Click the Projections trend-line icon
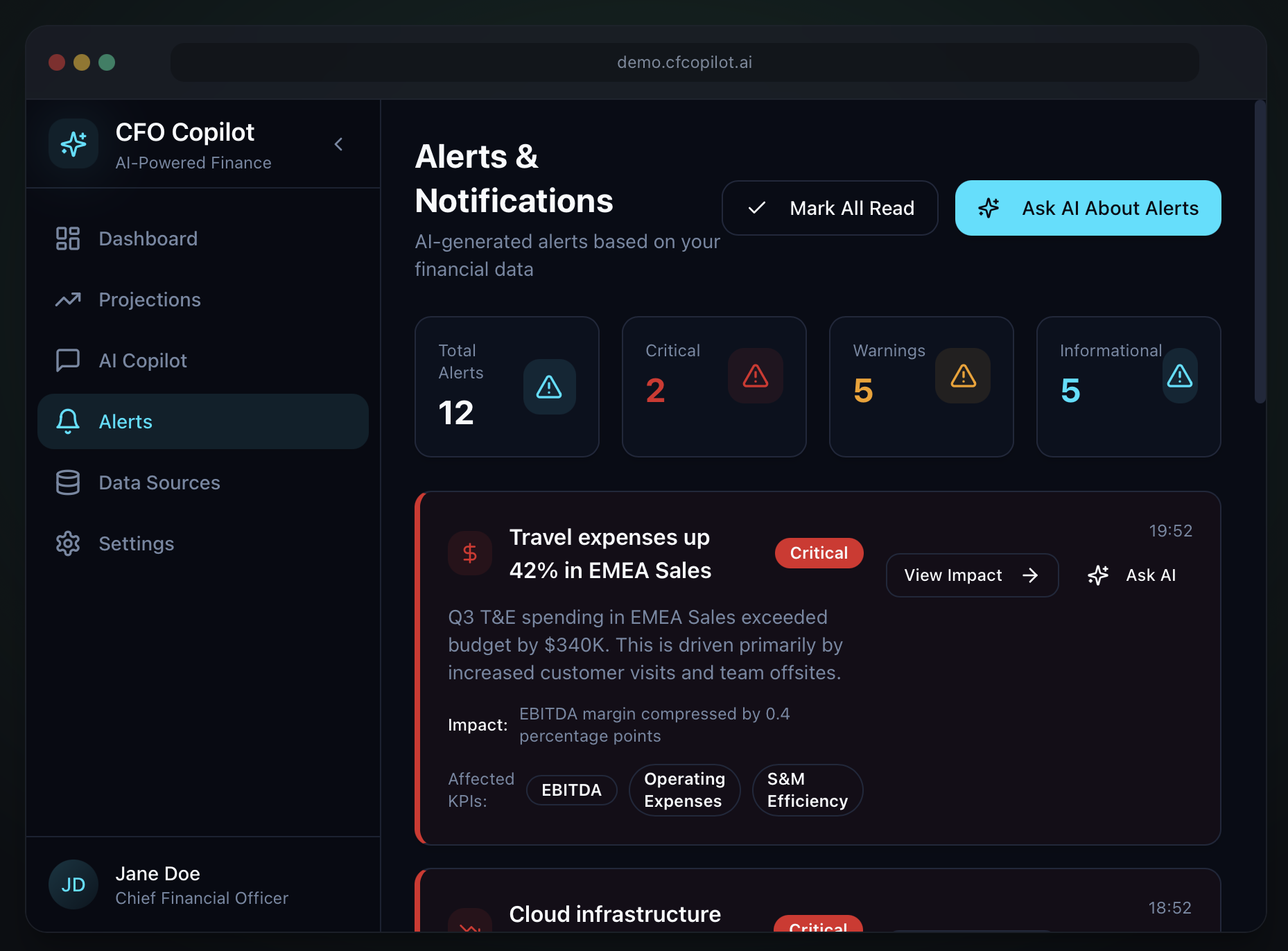The width and height of the screenshot is (1288, 951). 67,299
